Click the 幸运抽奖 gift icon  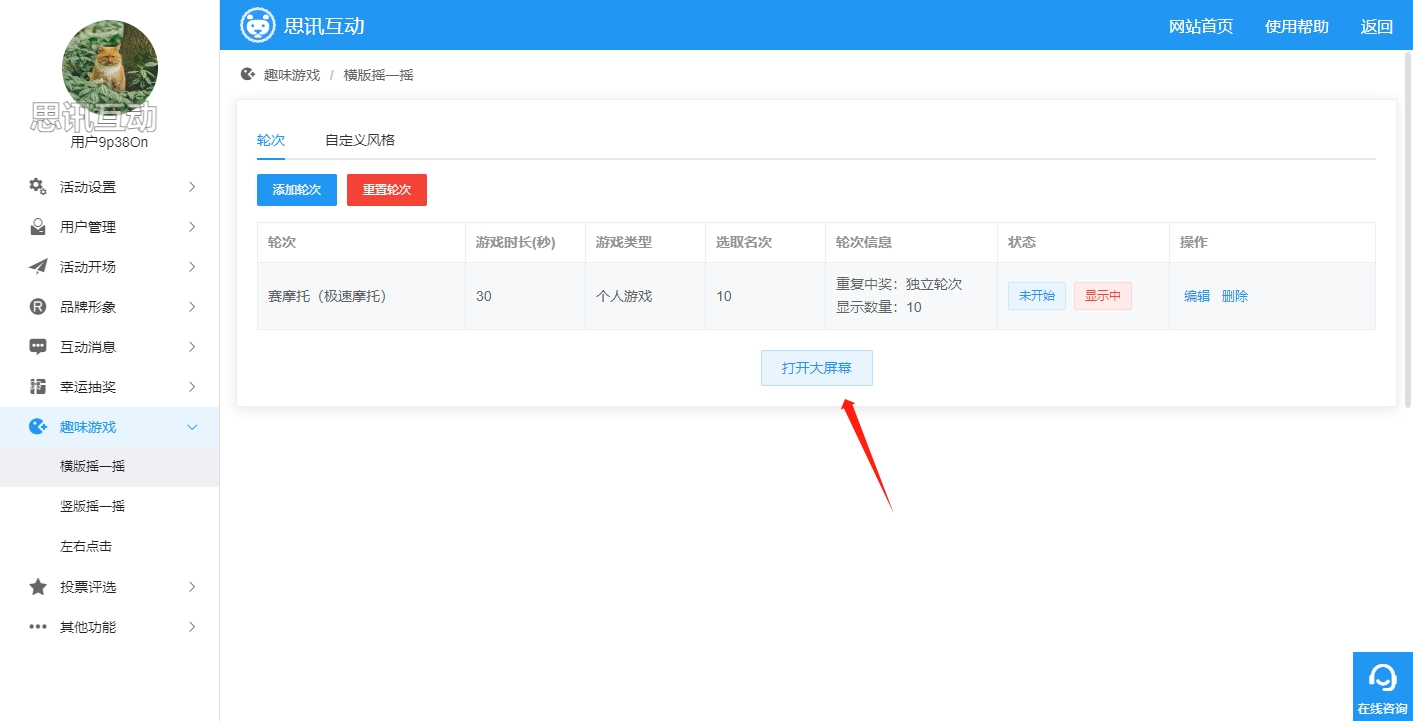pos(38,386)
